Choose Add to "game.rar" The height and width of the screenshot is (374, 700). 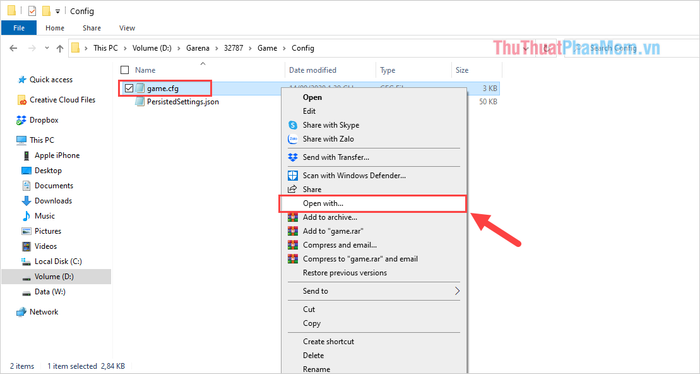(x=333, y=231)
